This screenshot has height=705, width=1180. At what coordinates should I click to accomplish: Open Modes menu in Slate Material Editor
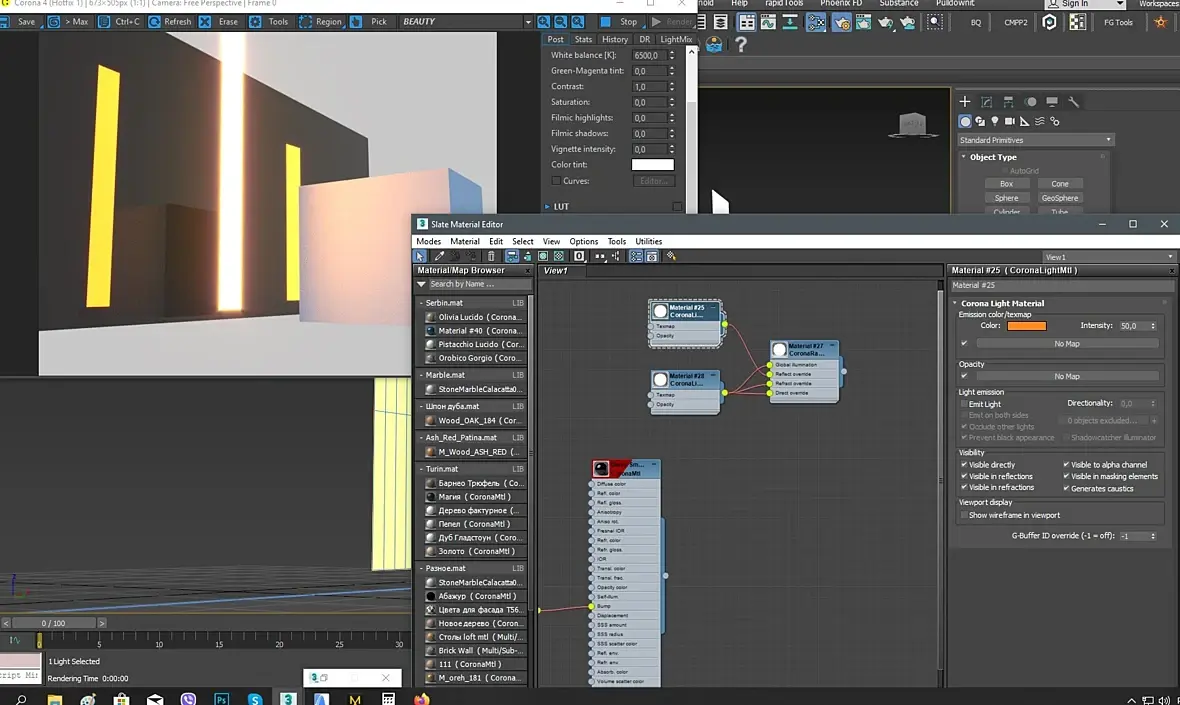(428, 242)
